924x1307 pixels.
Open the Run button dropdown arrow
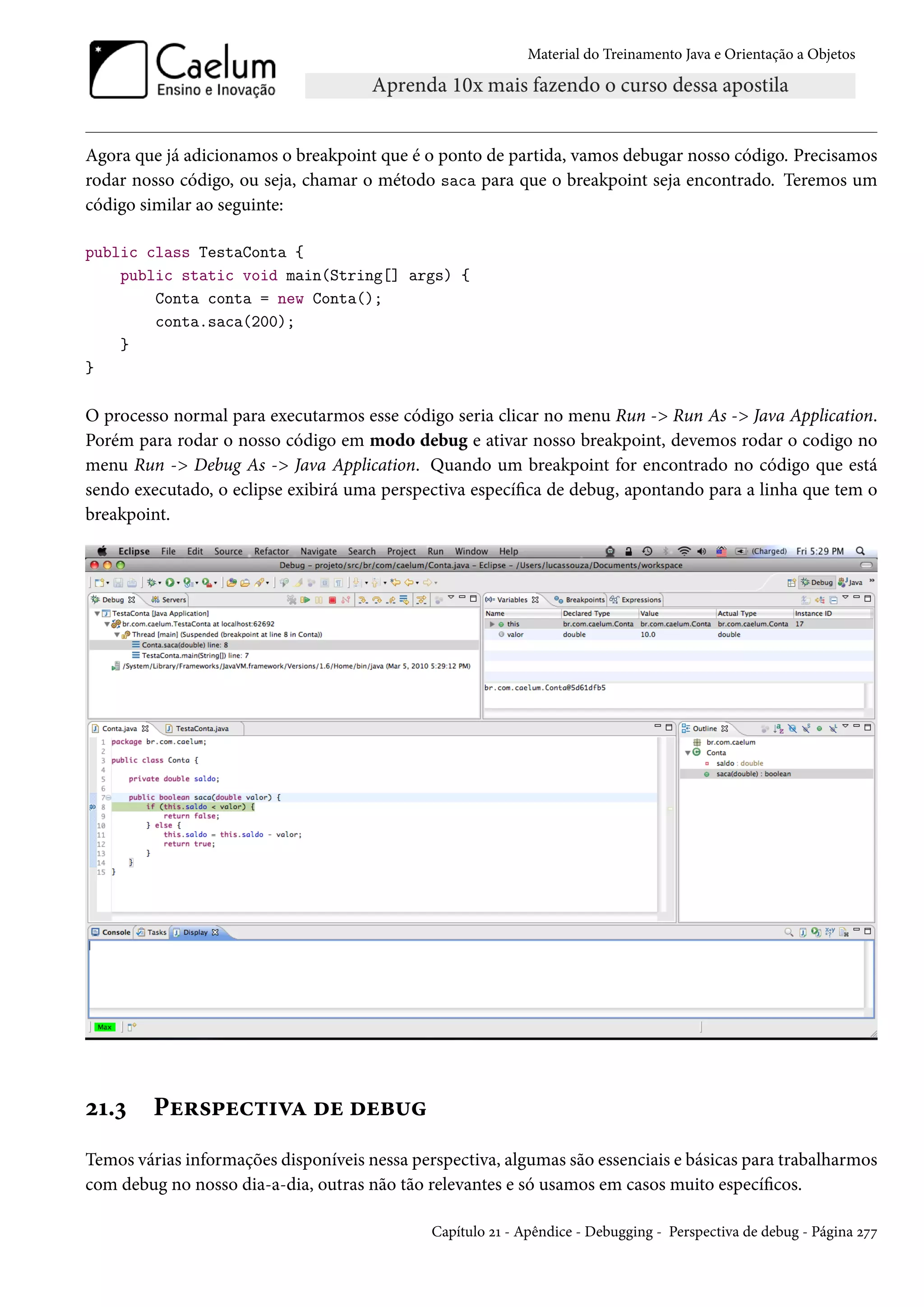coord(178,583)
